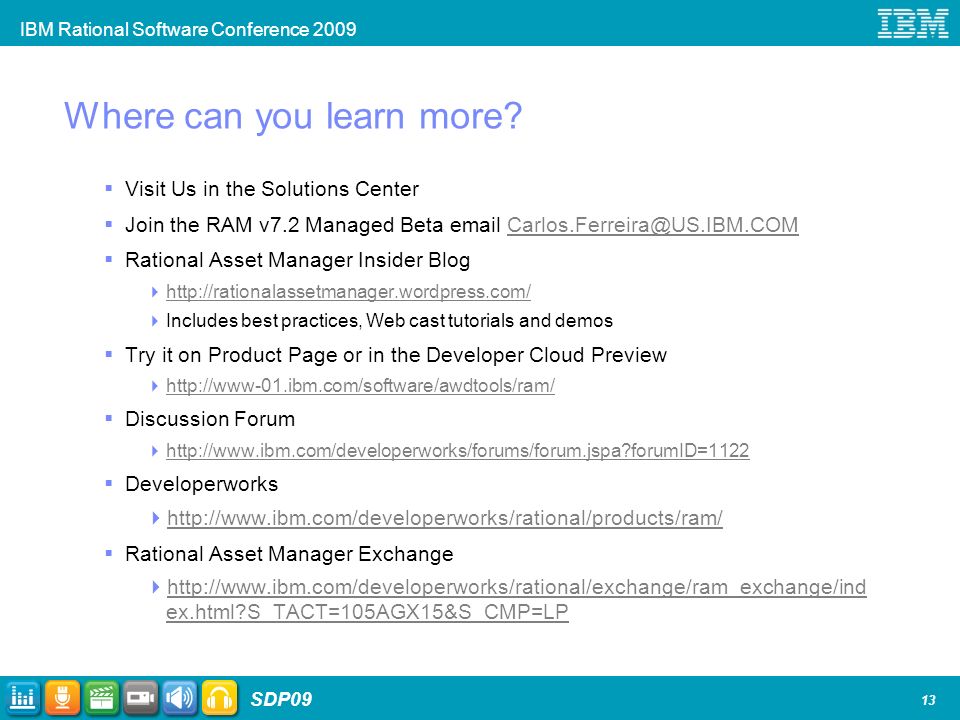Click 'Includes best practices, Web cast tutorials' line
Image resolution: width=960 pixels, height=720 pixels.
(389, 321)
